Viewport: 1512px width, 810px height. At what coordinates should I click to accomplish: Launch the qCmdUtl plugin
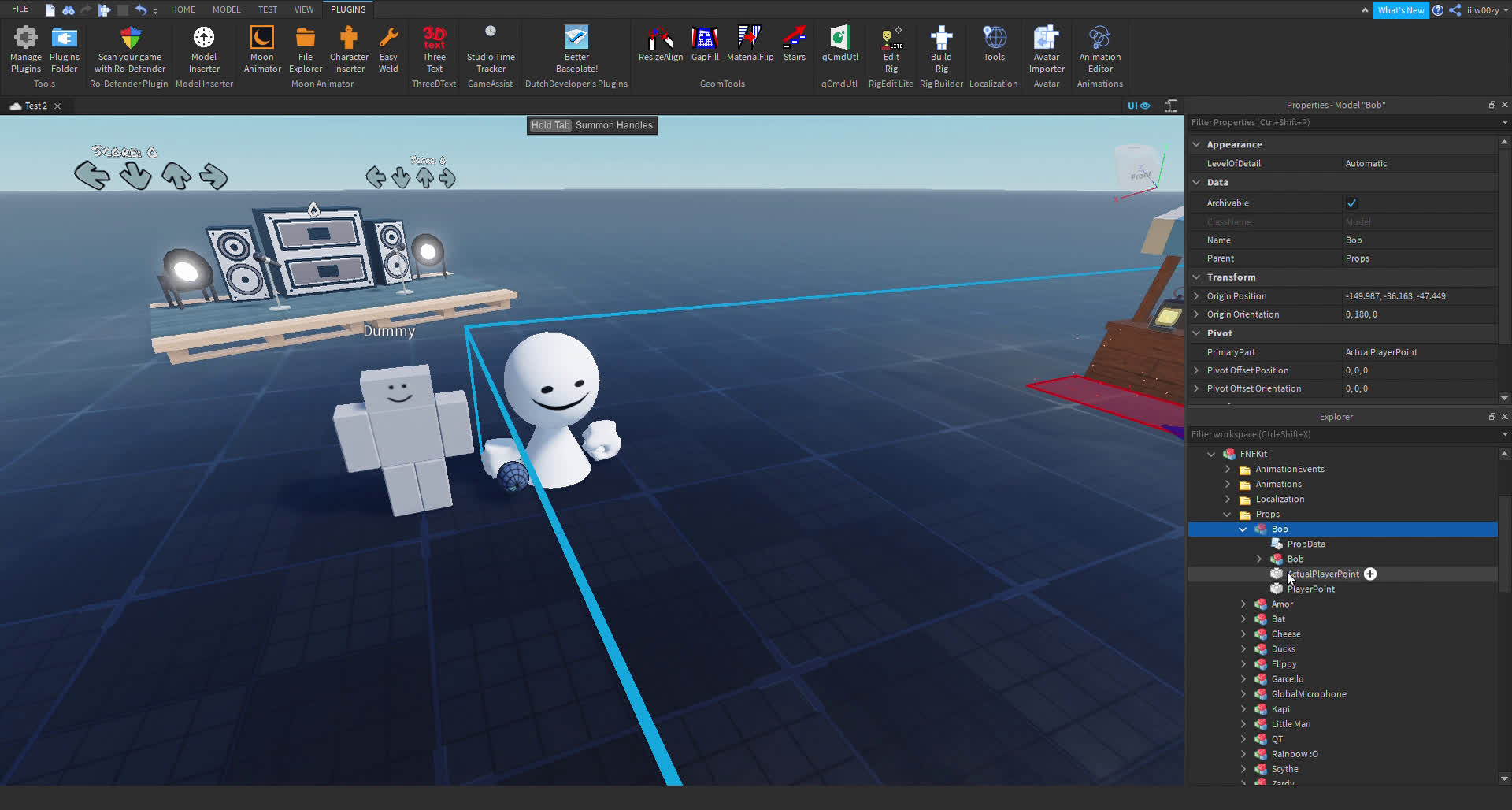(839, 47)
